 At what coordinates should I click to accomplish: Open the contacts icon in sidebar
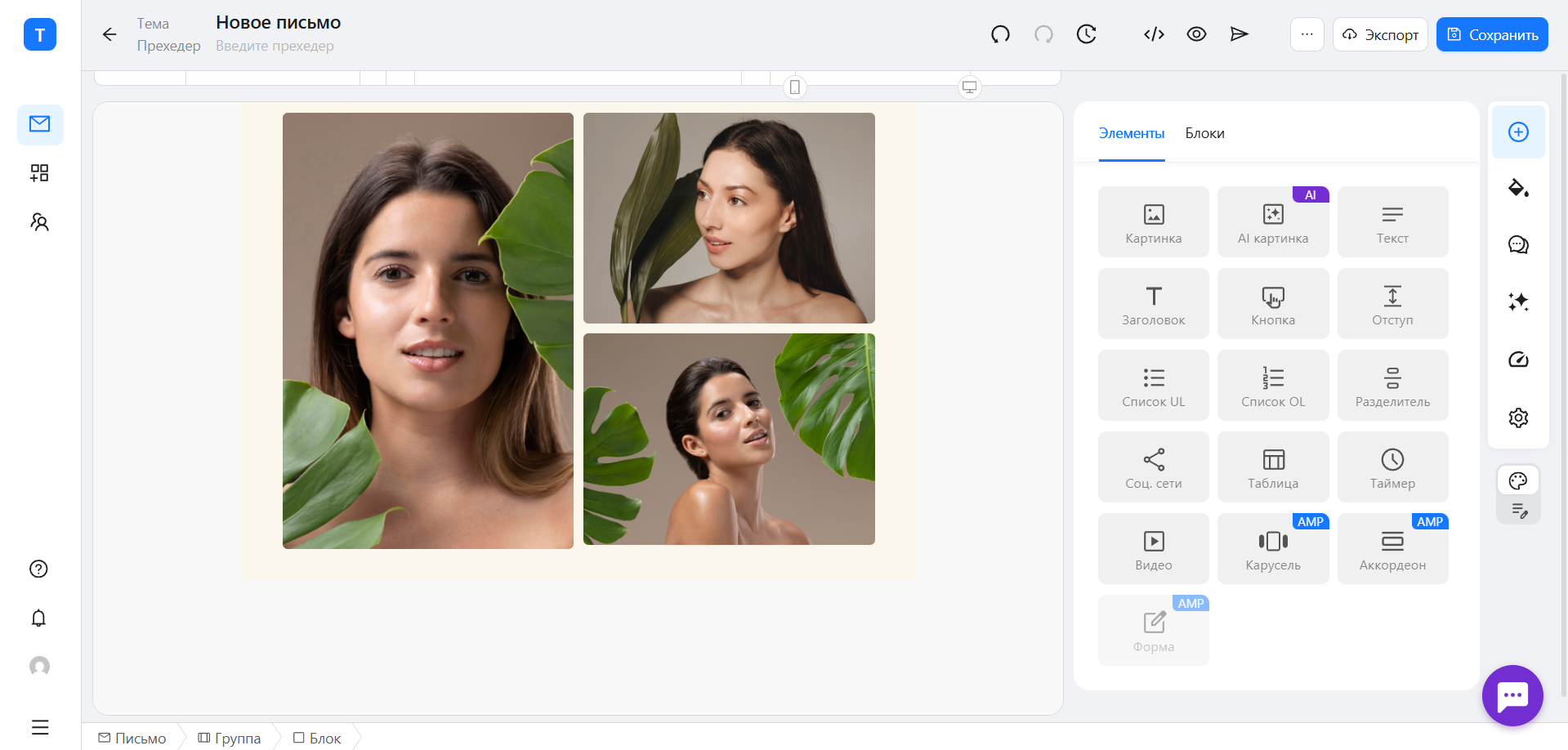(40, 222)
